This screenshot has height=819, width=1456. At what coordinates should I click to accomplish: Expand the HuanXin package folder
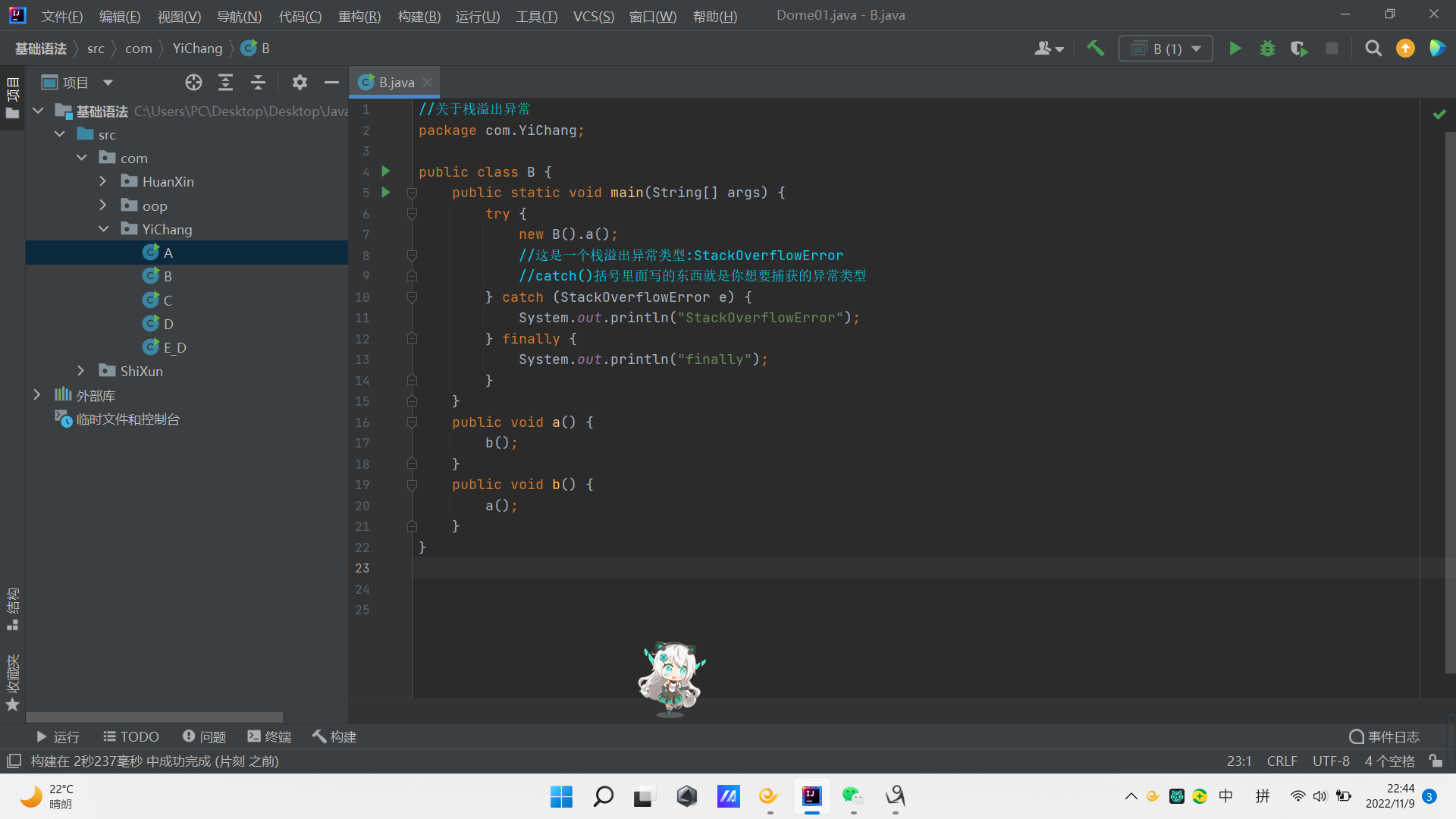click(x=103, y=182)
